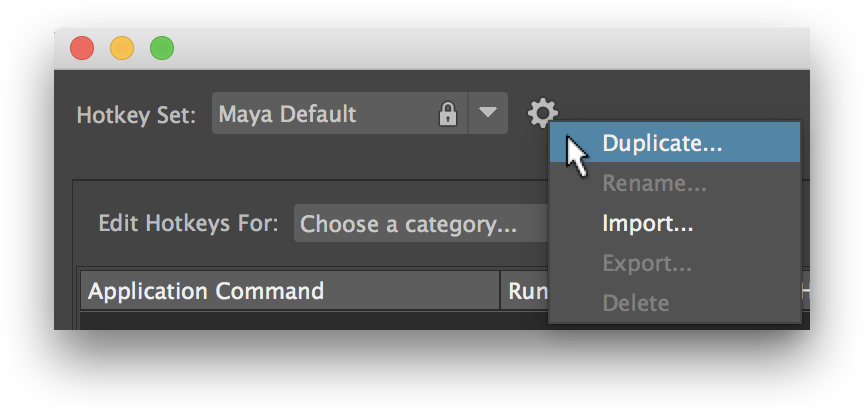This screenshot has width=864, height=412.
Task: Click the disabled Delete menu item
Action: click(635, 302)
